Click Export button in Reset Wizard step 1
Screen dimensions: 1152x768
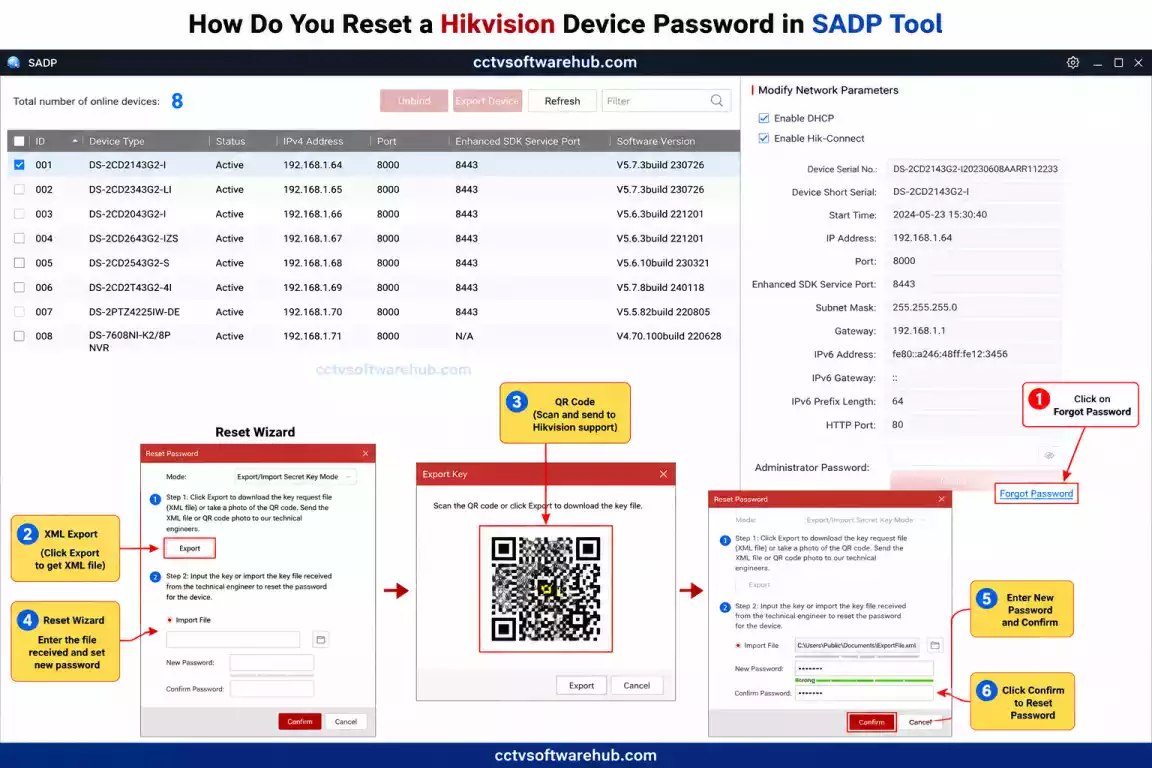tap(190, 548)
